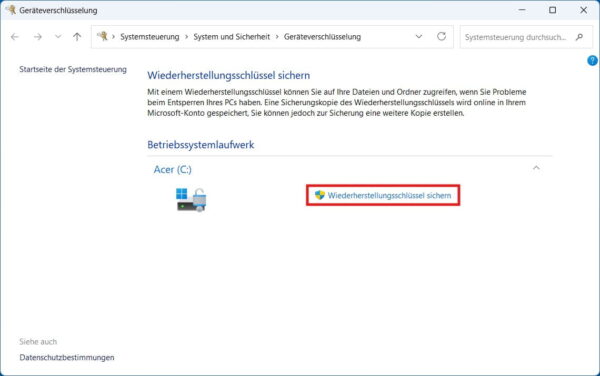
Task: Click the search magnifier icon
Action: tap(579, 37)
